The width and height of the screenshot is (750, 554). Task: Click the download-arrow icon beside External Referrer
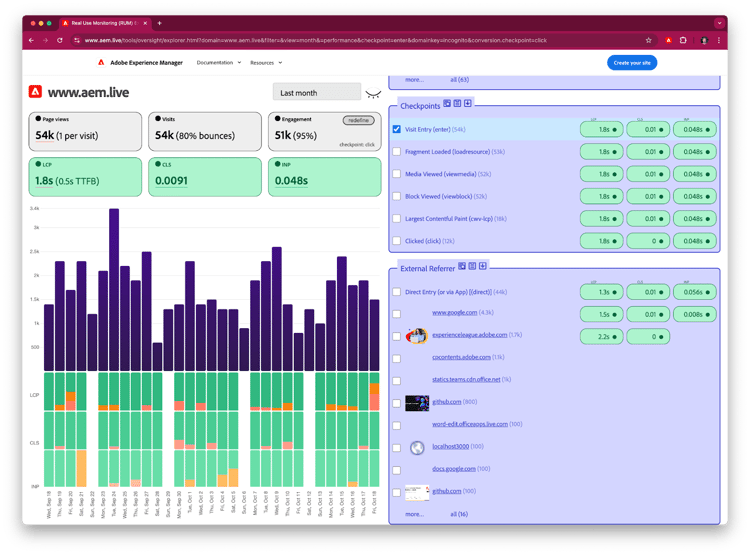tap(483, 266)
